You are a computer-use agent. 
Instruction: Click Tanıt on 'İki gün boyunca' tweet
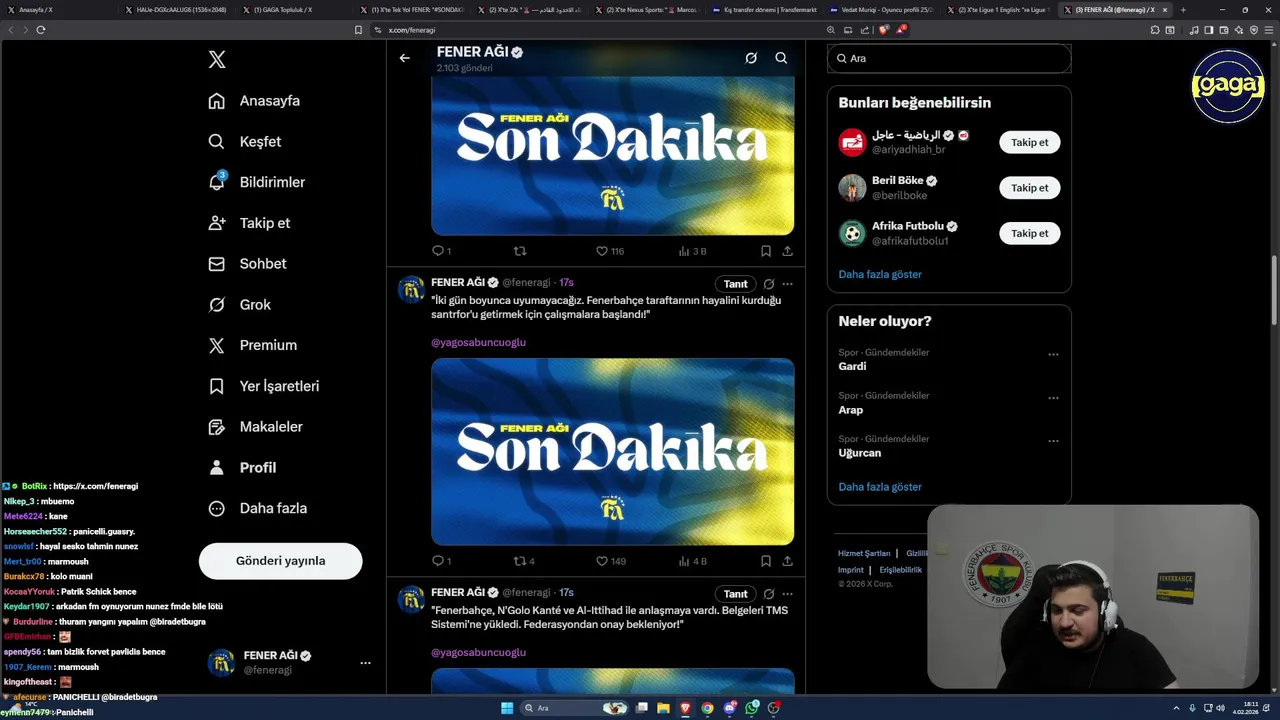coord(736,284)
